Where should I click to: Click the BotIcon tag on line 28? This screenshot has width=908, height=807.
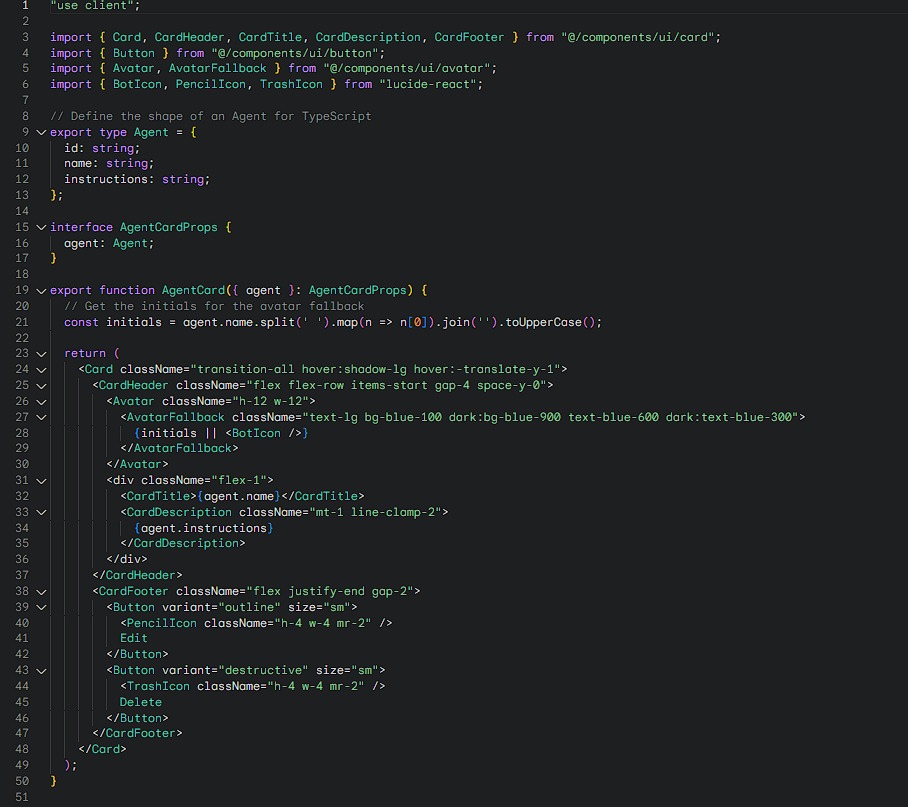coord(263,433)
